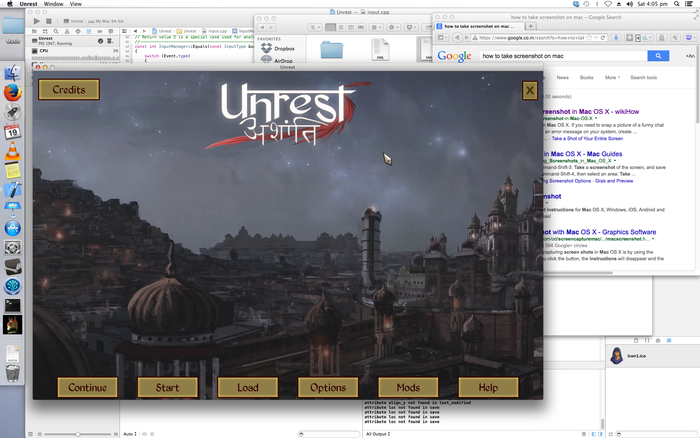Image resolution: width=700 pixels, height=438 pixels.
Task: Go forward in the Xcode editor jump bar
Action: point(144,31)
